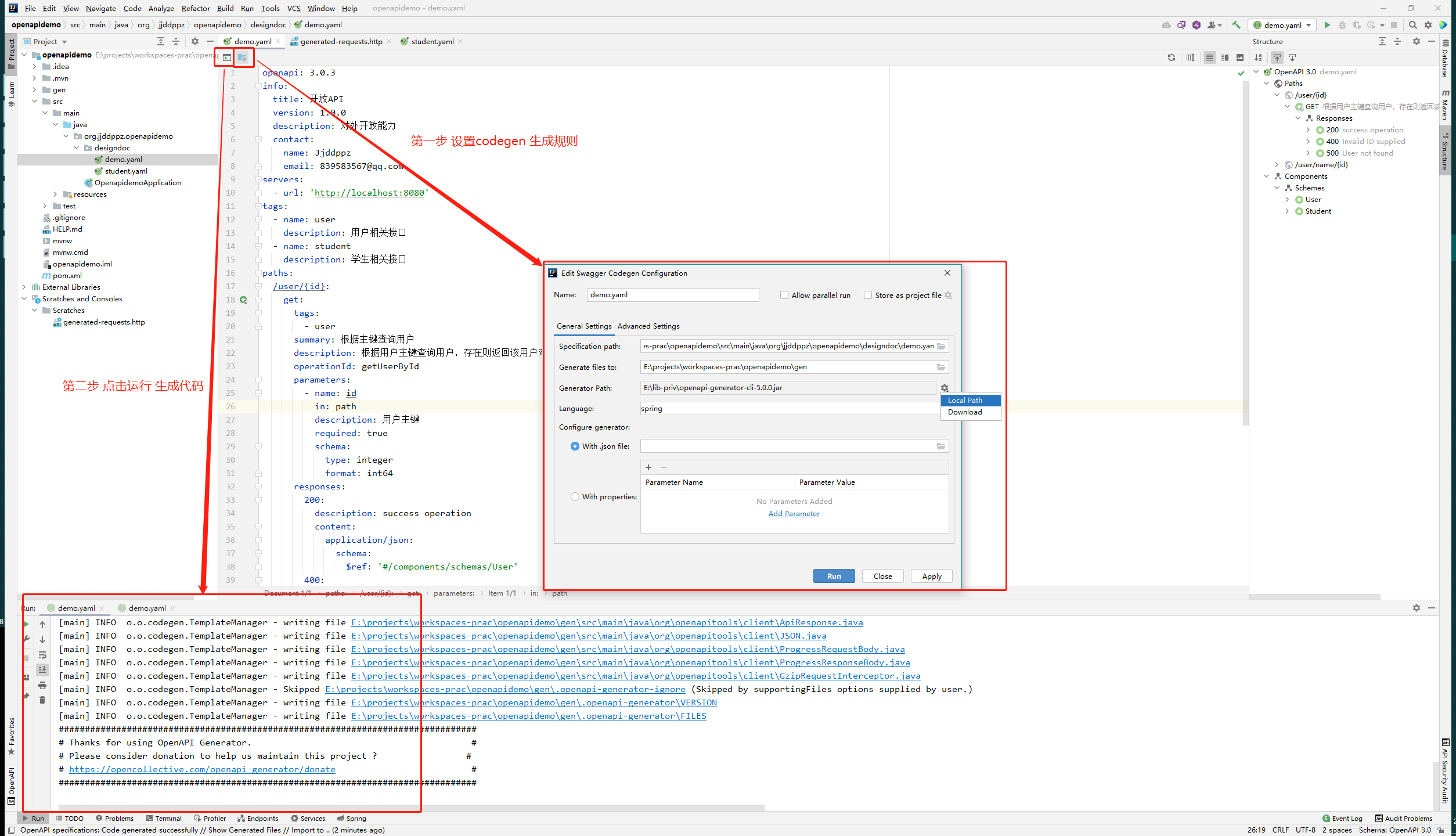Switch to the Advanced Settings tab
Screen dimensions: 1456x836
(x=648, y=326)
